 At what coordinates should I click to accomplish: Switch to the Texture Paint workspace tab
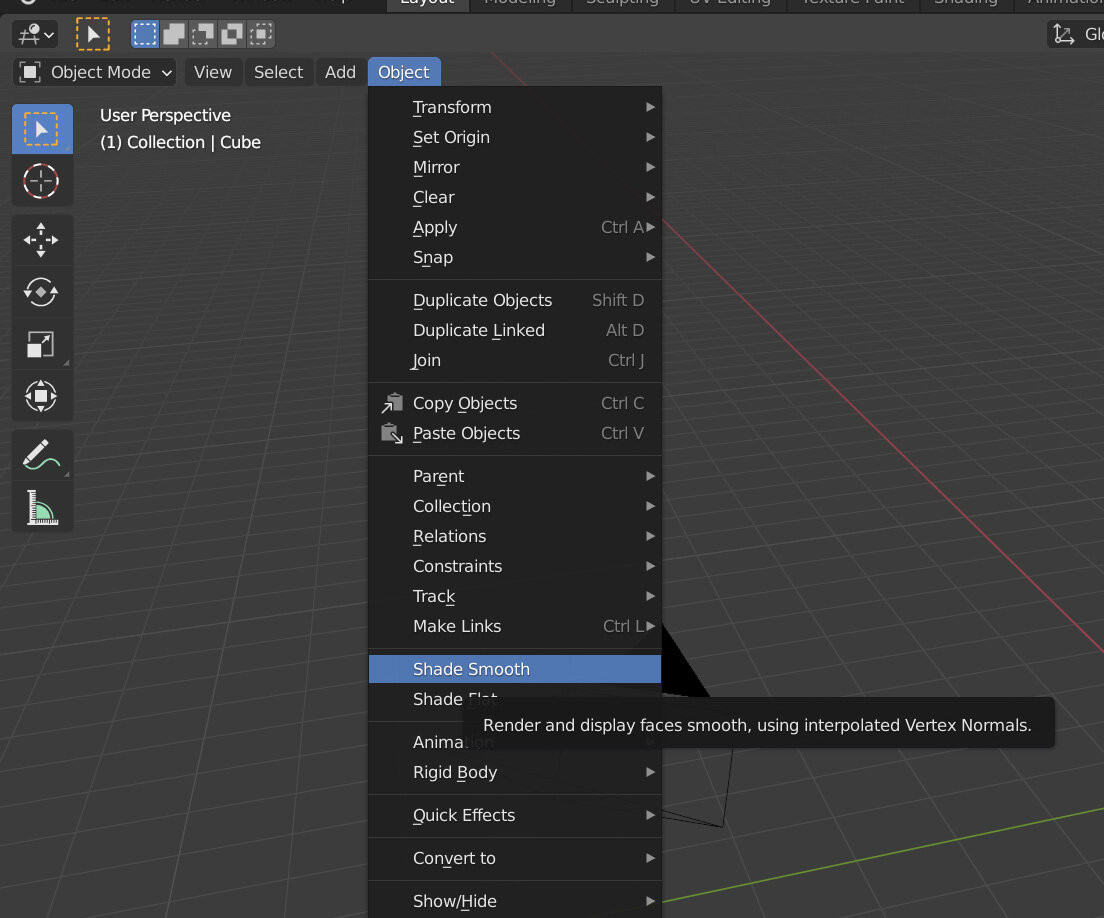(853, 3)
